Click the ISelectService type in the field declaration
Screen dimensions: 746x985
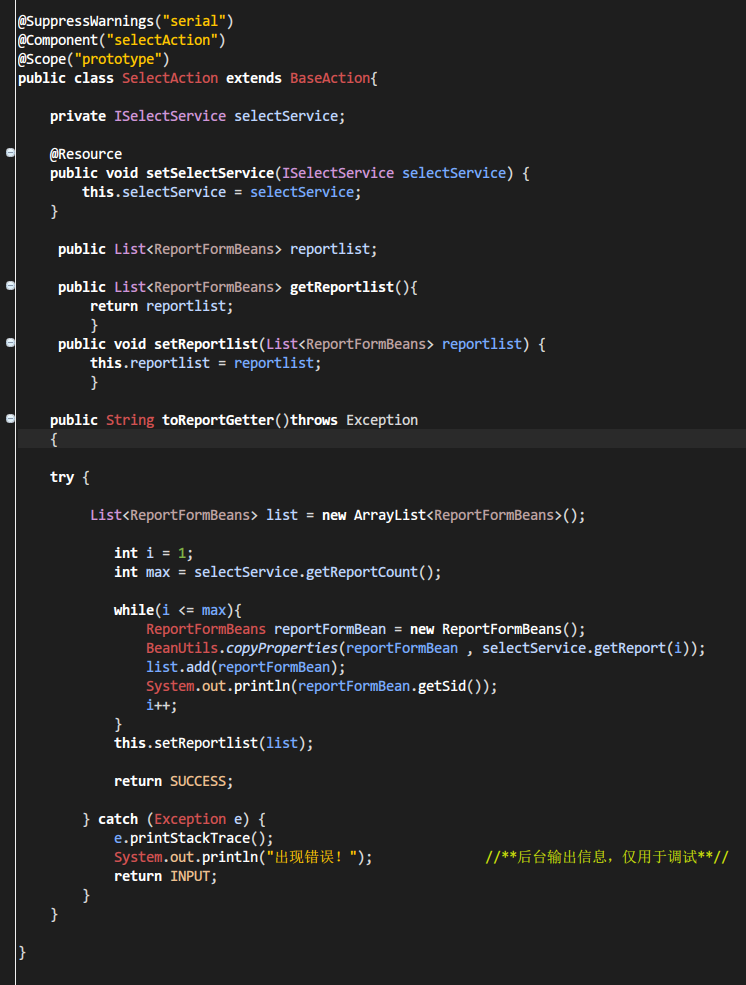point(170,116)
